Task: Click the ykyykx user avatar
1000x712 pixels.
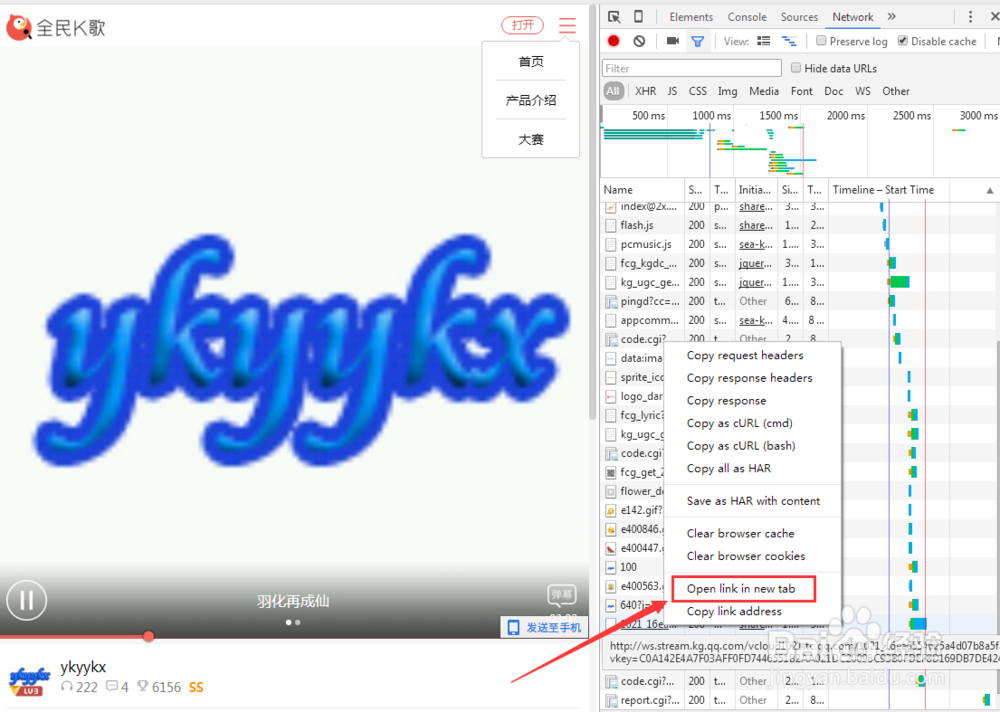Action: [29, 680]
